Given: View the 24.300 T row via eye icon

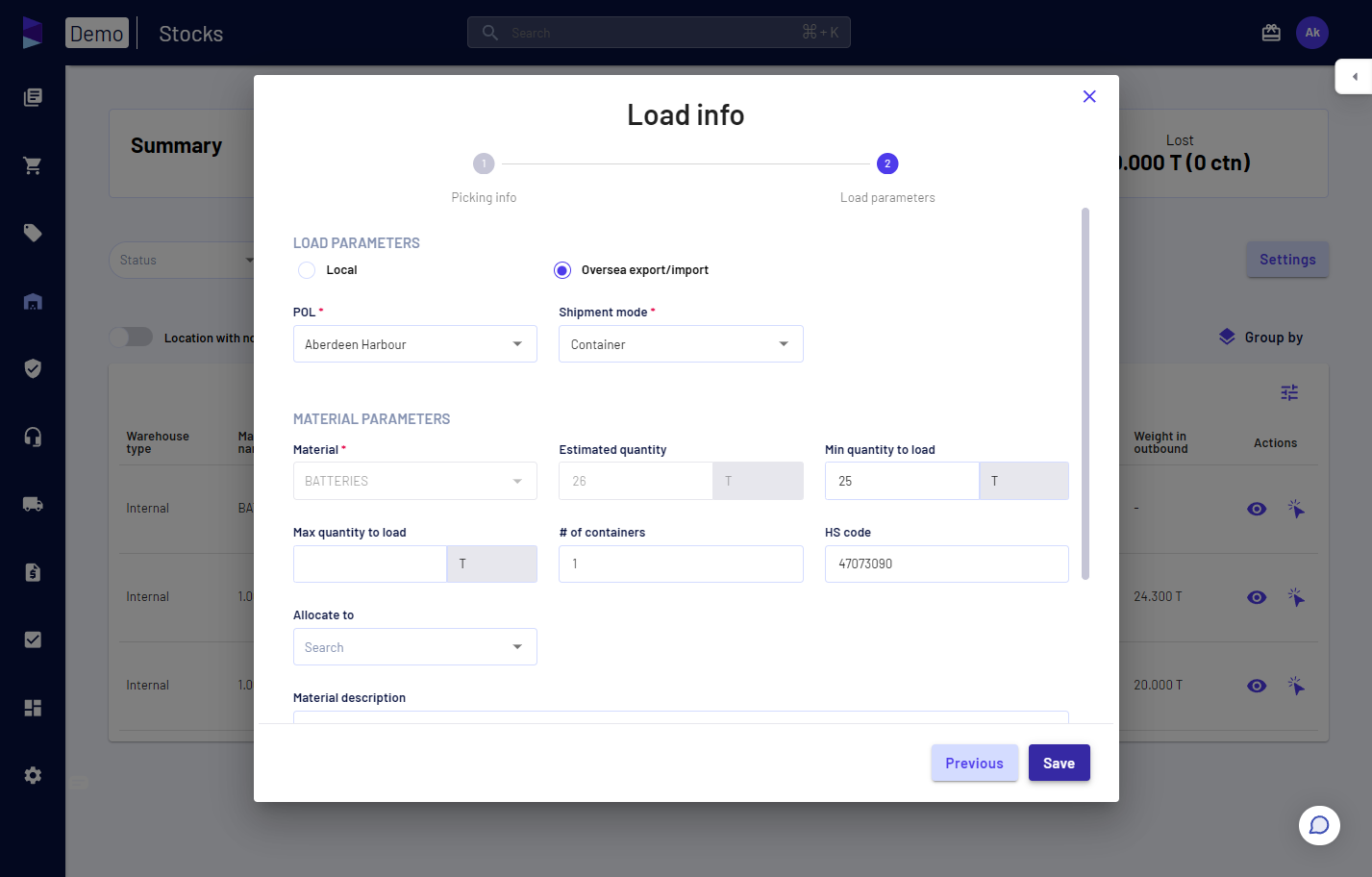Looking at the screenshot, I should pos(1257,597).
